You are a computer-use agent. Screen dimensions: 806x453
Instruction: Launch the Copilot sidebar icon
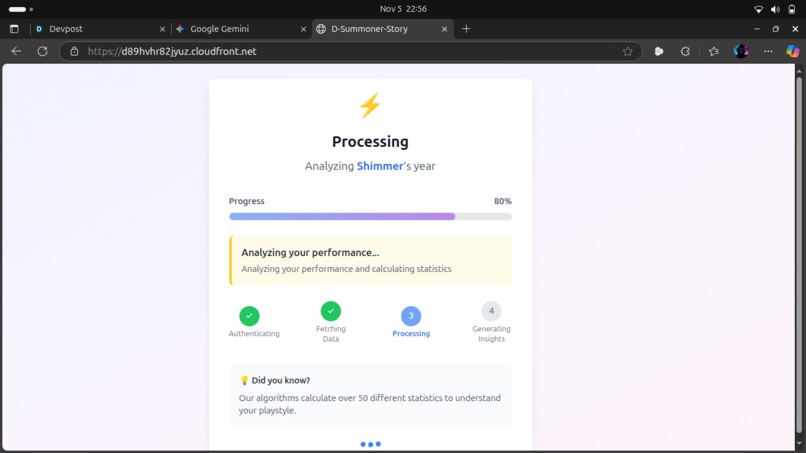pos(793,51)
